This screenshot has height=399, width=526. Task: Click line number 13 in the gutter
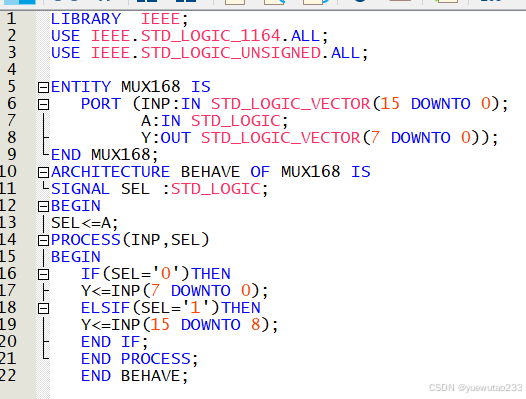(x=8, y=222)
